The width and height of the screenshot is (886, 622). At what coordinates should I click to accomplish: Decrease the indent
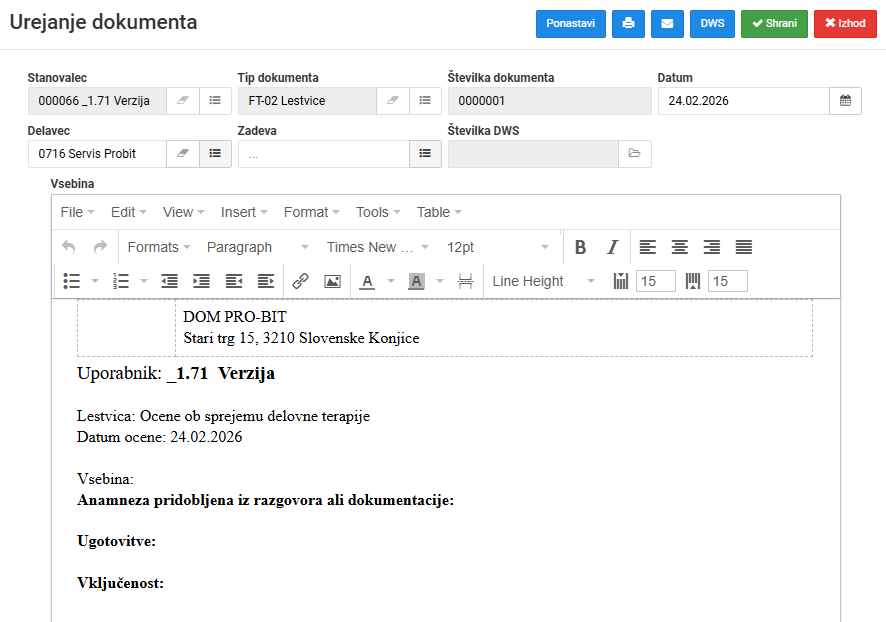click(x=170, y=281)
